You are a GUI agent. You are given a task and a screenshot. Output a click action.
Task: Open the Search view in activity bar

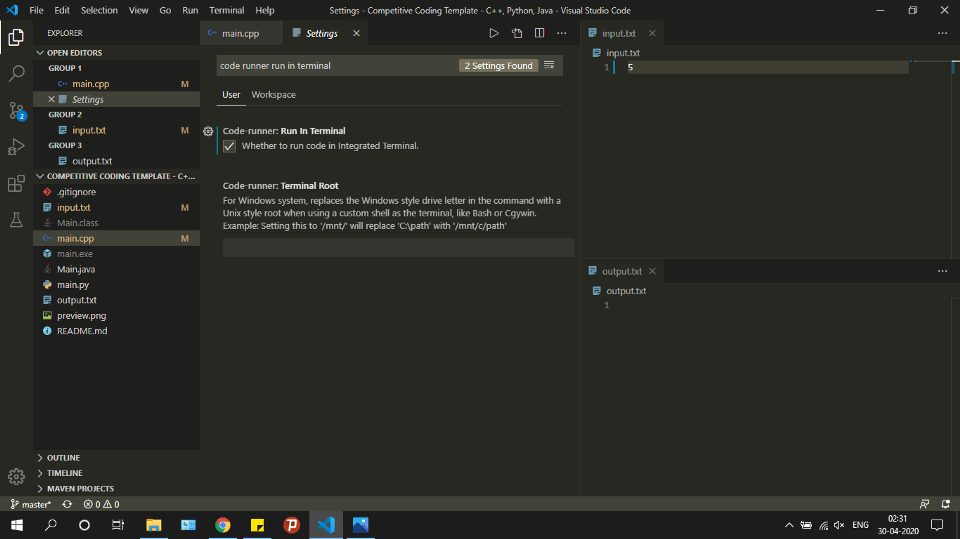(16, 74)
